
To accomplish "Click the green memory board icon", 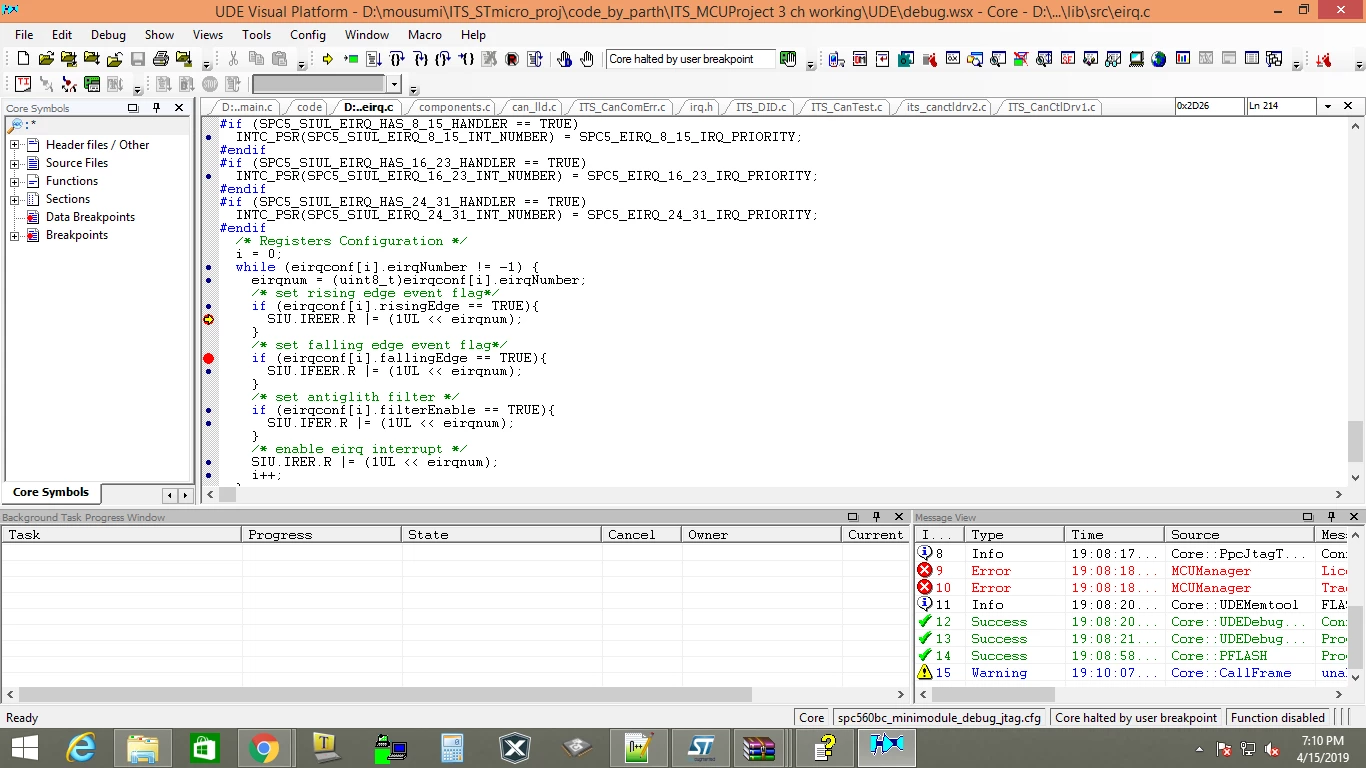I will pyautogui.click(x=92, y=84).
